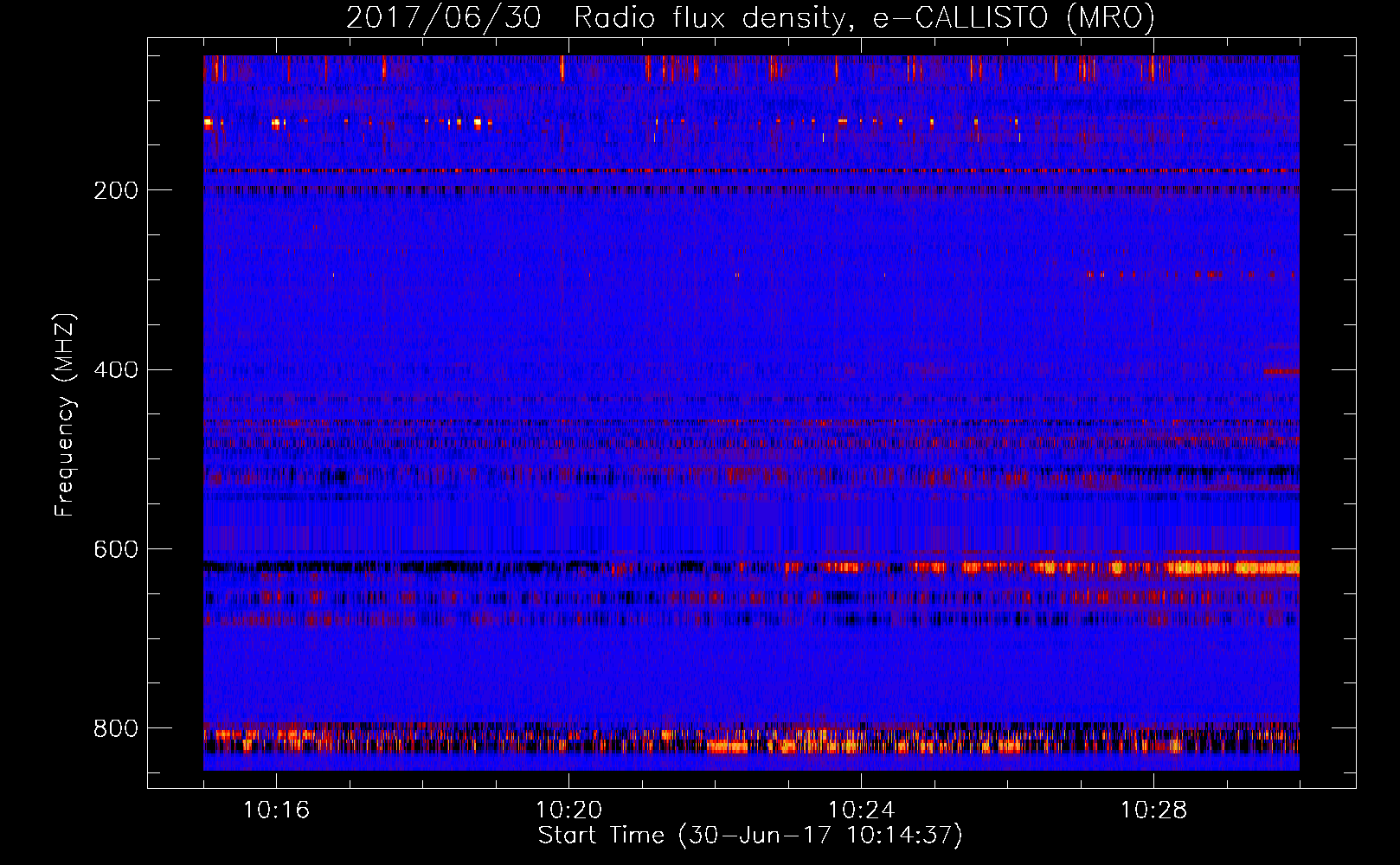Click the 'Frequency (MHZ)' axis label

pyautogui.click(x=65, y=414)
